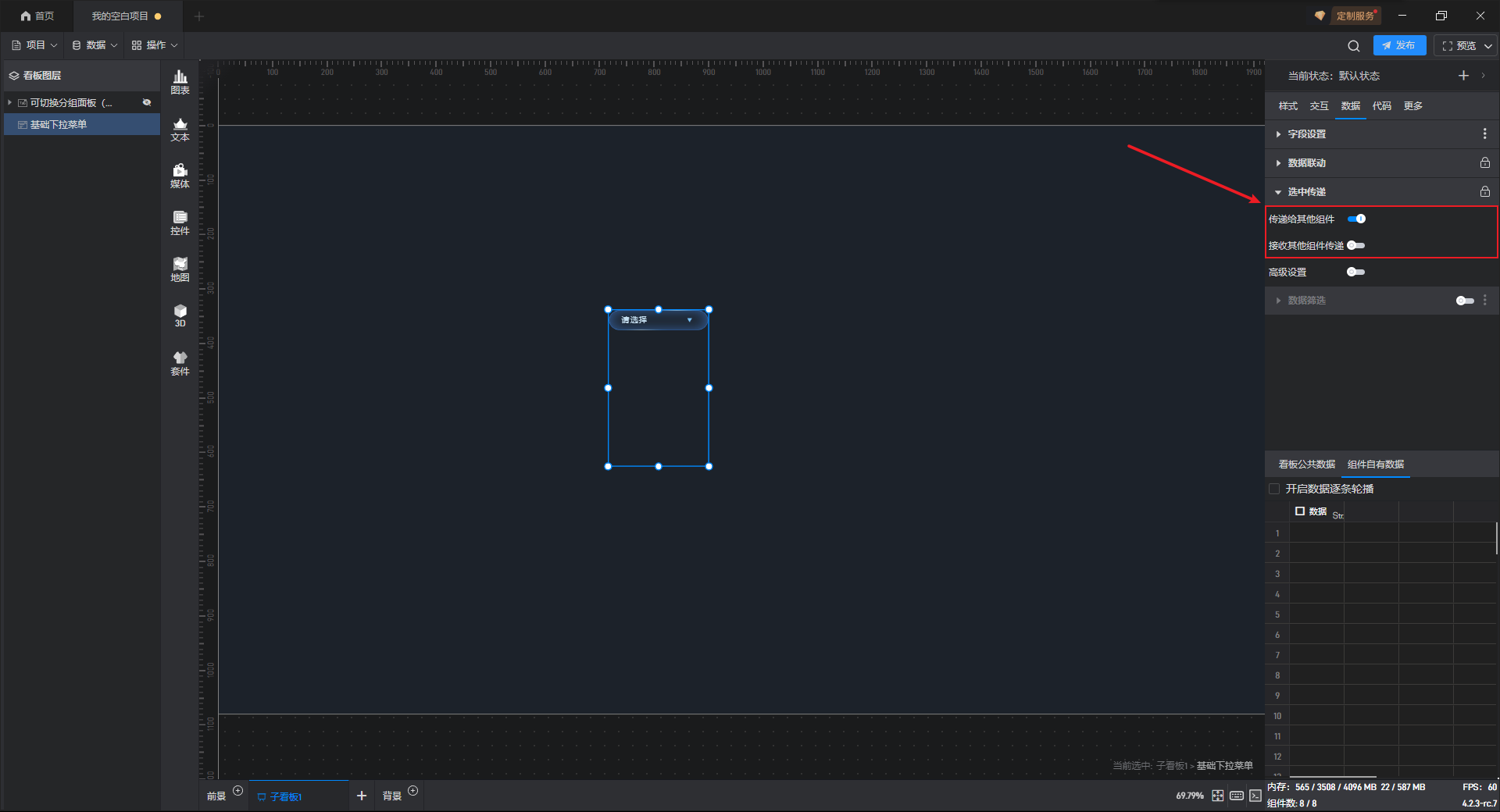Open the 数据 dropdown menu in toolbar
Image resolution: width=1500 pixels, height=812 pixels.
point(95,45)
